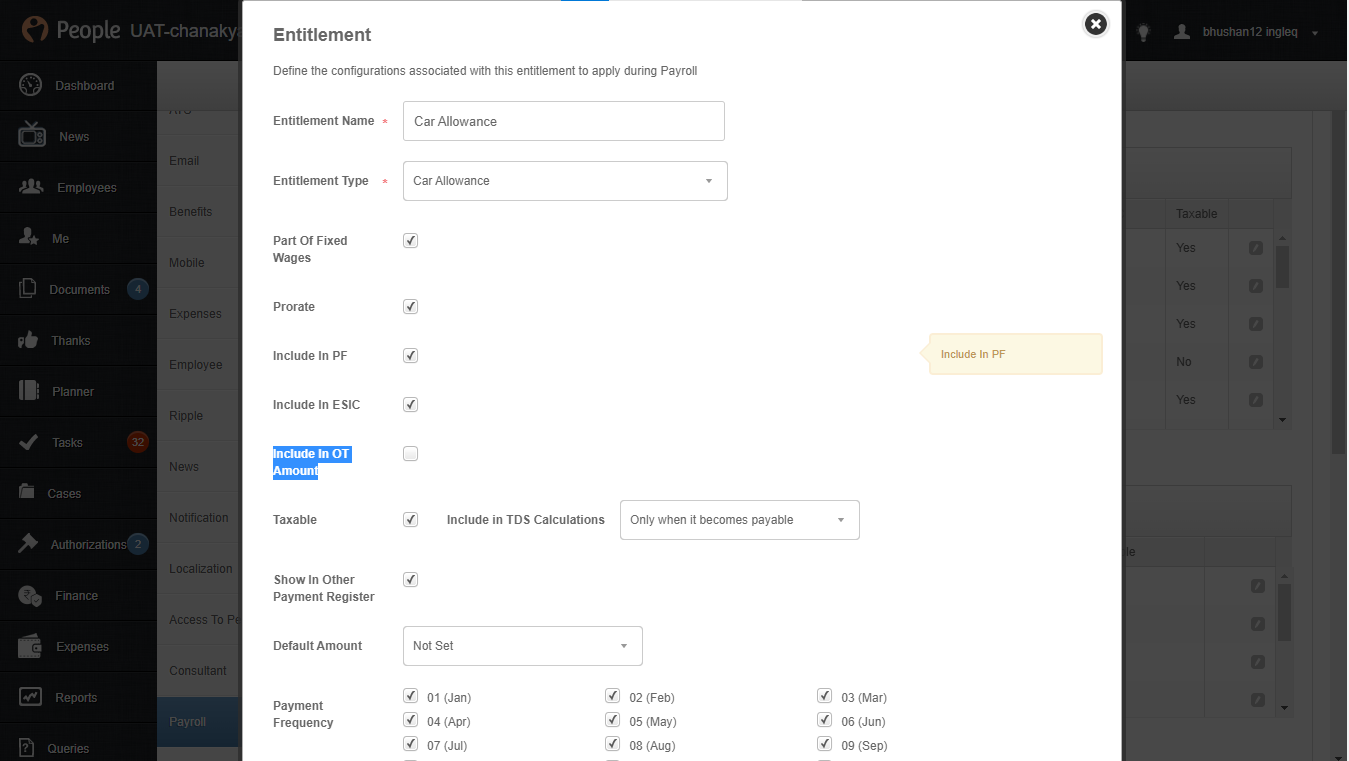Click the Employees group icon
This screenshot has width=1349, height=761.
[x=31, y=187]
